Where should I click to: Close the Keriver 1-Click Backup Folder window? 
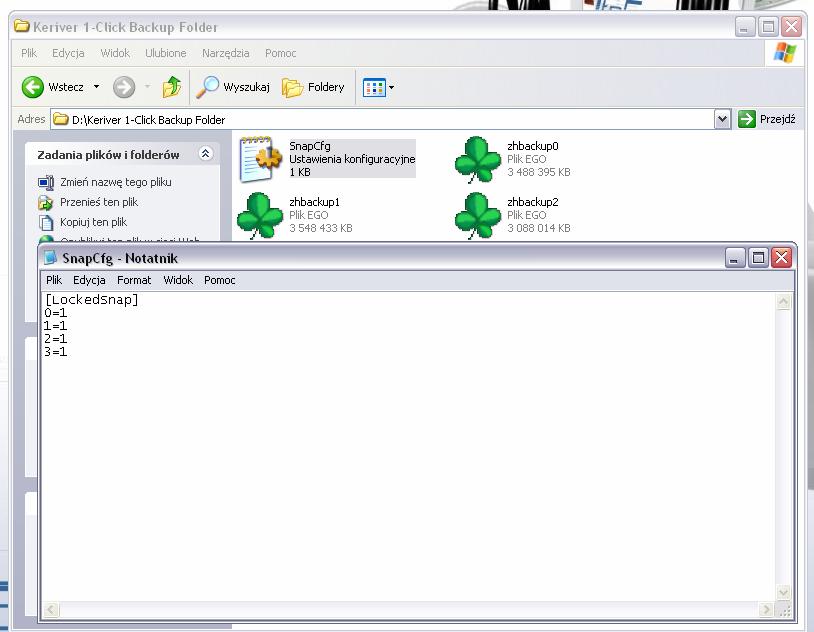coord(792,26)
